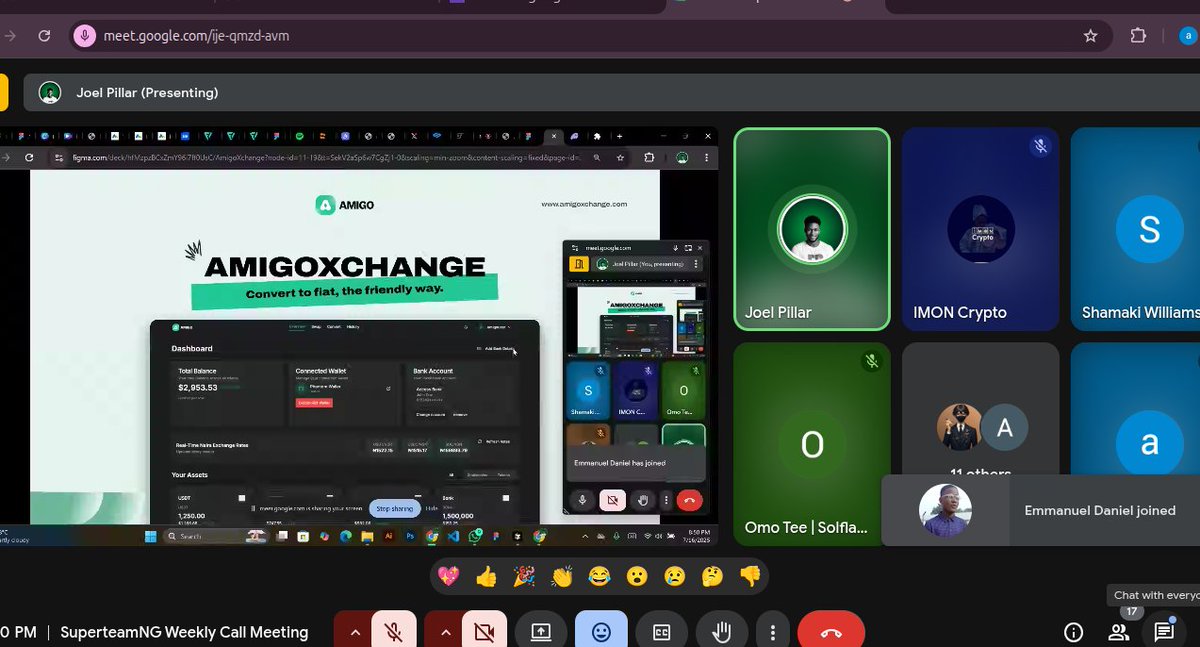The image size is (1200, 647).
Task: Toggle the emoji reactions button
Action: pyautogui.click(x=602, y=632)
